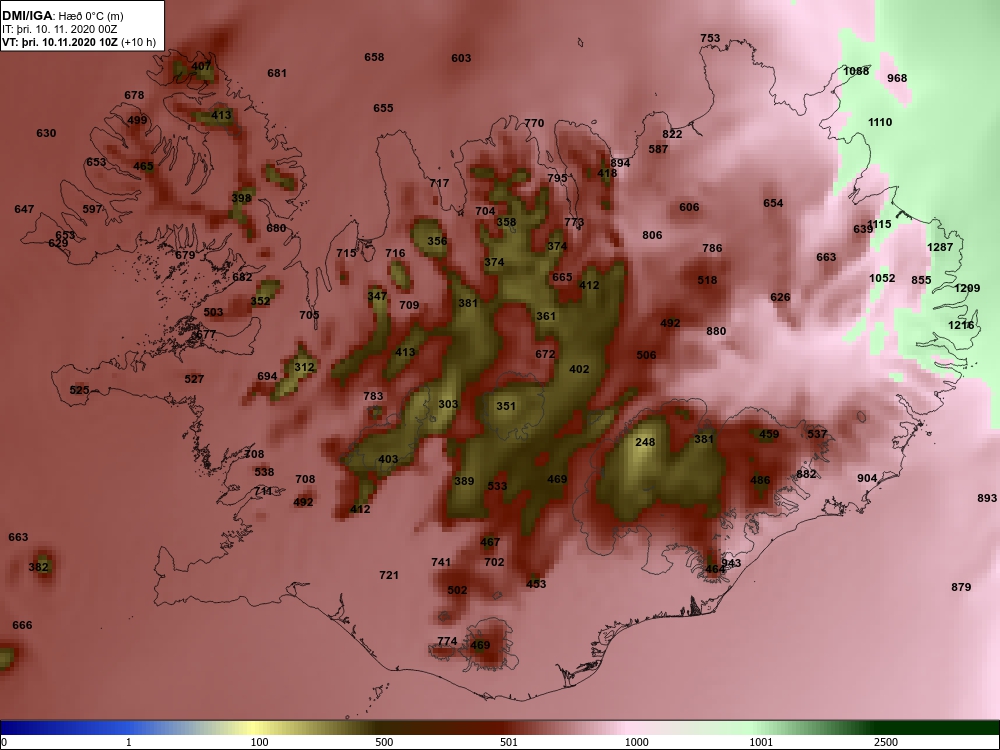Click the map value 753 in the northeast
The image size is (1000, 750).
tap(710, 38)
